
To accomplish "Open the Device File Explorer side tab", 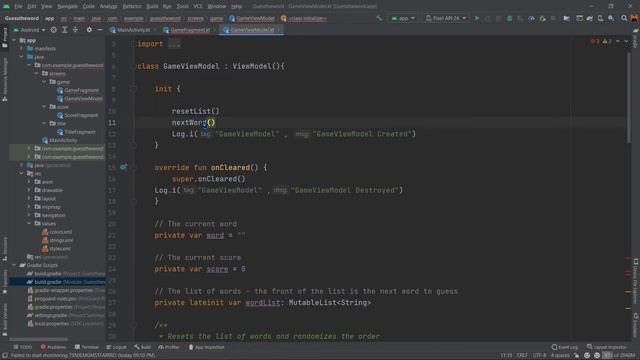I will 636,282.
